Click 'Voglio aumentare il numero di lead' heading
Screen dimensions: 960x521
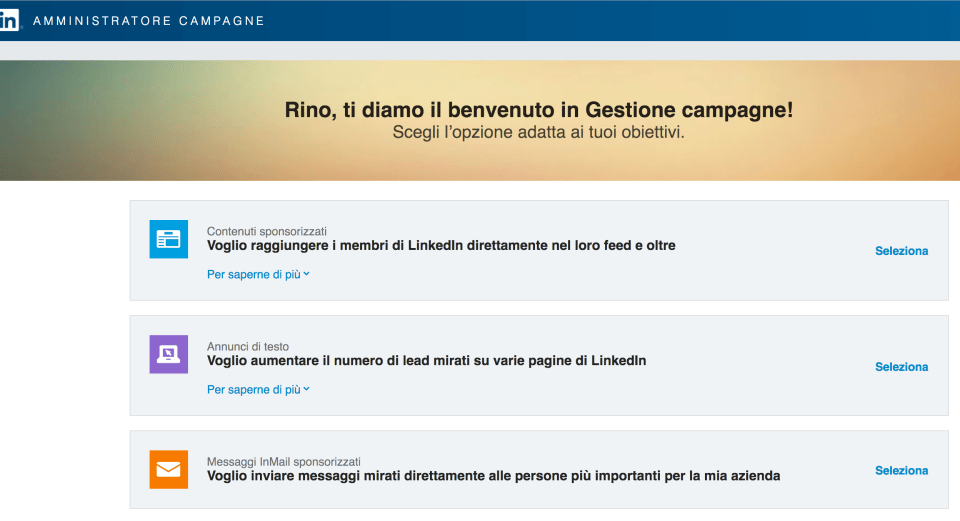426,361
